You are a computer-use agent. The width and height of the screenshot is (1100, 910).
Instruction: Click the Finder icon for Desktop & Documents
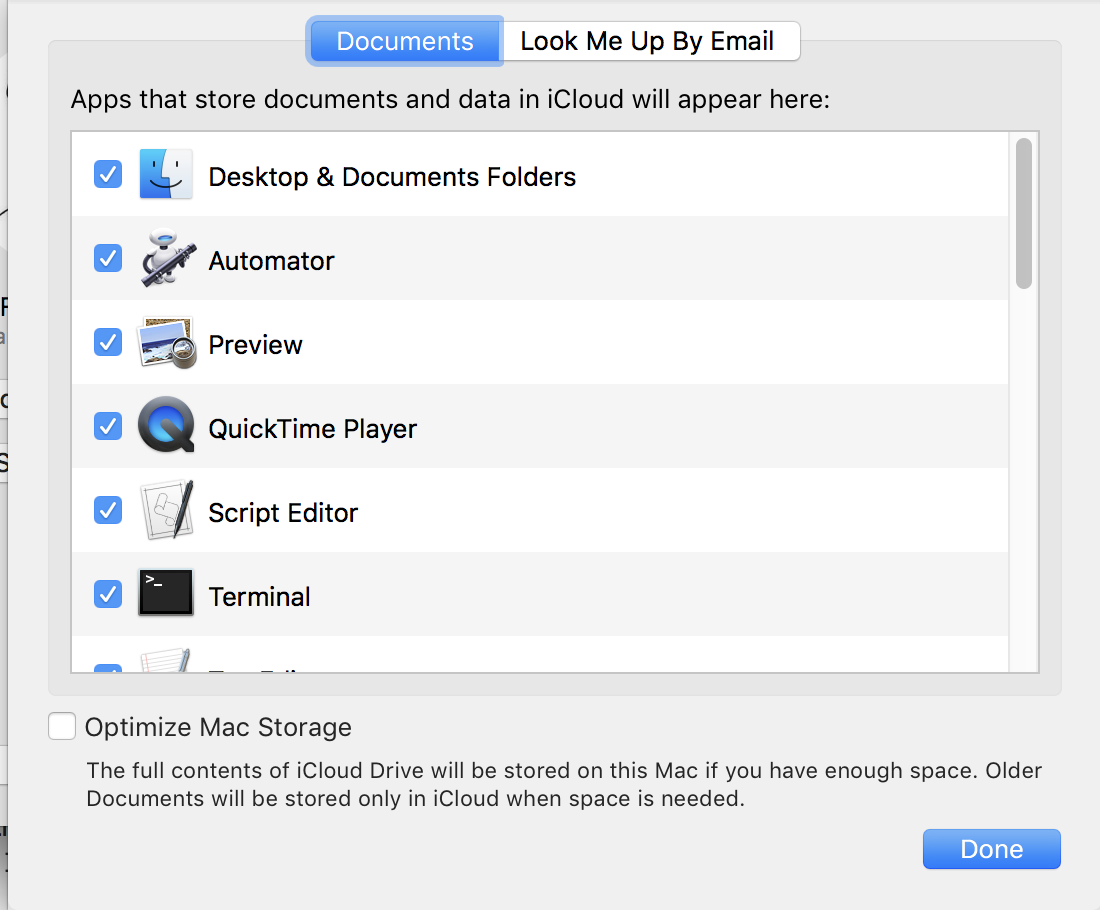coord(165,175)
